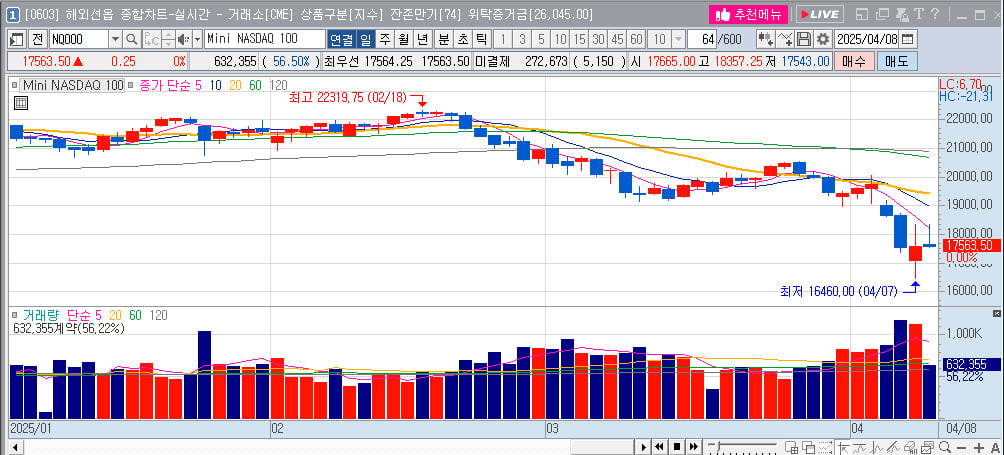Choose the 3 interval button
This screenshot has height=455, width=1004.
[522, 39]
